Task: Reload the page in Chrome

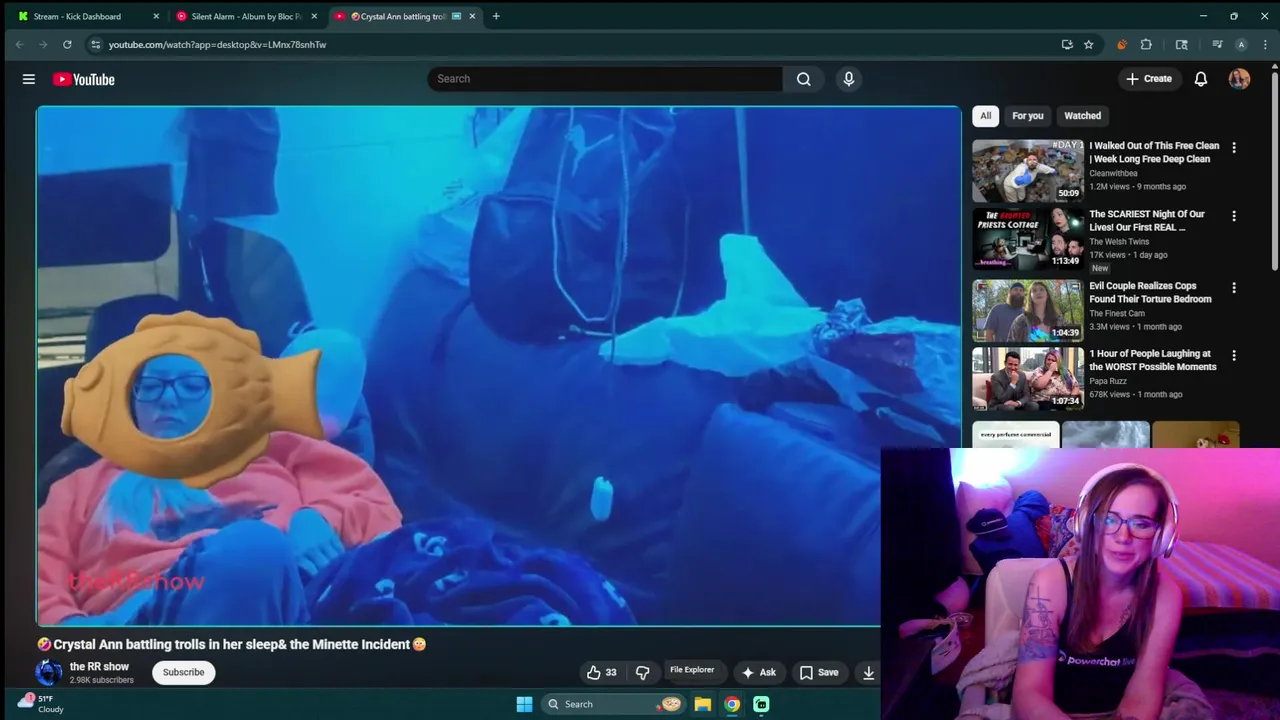Action: point(67,44)
